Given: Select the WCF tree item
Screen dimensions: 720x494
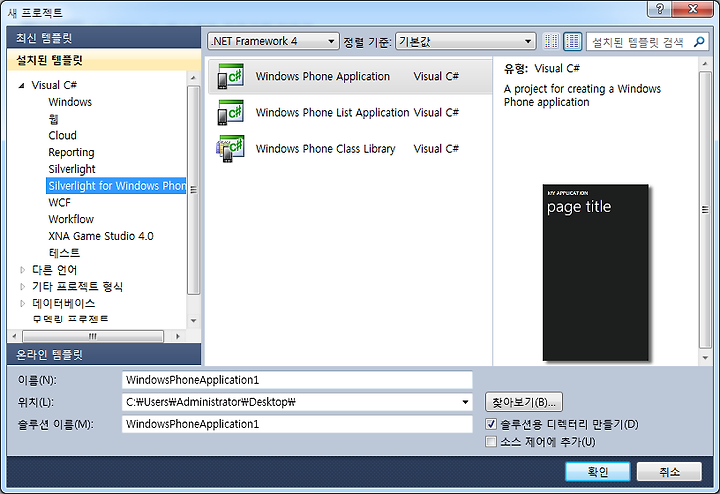Looking at the screenshot, I should [x=59, y=202].
